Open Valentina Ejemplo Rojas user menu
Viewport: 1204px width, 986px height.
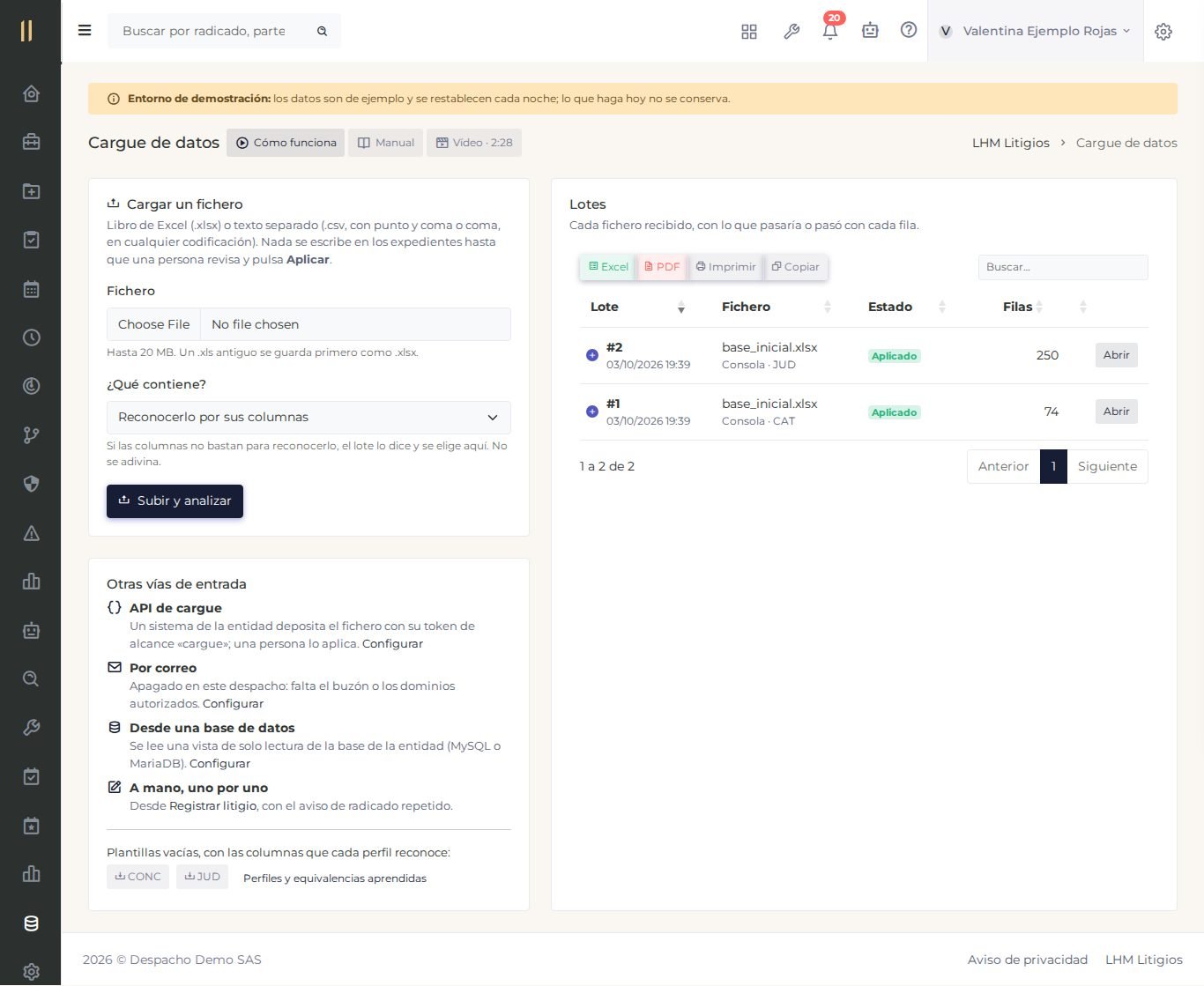click(x=1035, y=31)
